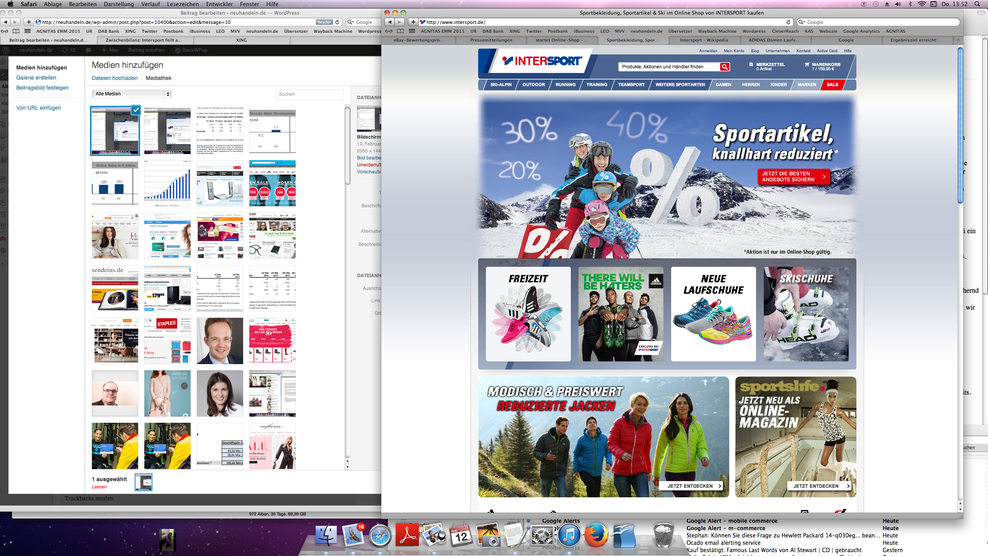The image size is (988, 556).
Task: Open the SKI-ALPIN navigation category
Action: click(x=501, y=84)
